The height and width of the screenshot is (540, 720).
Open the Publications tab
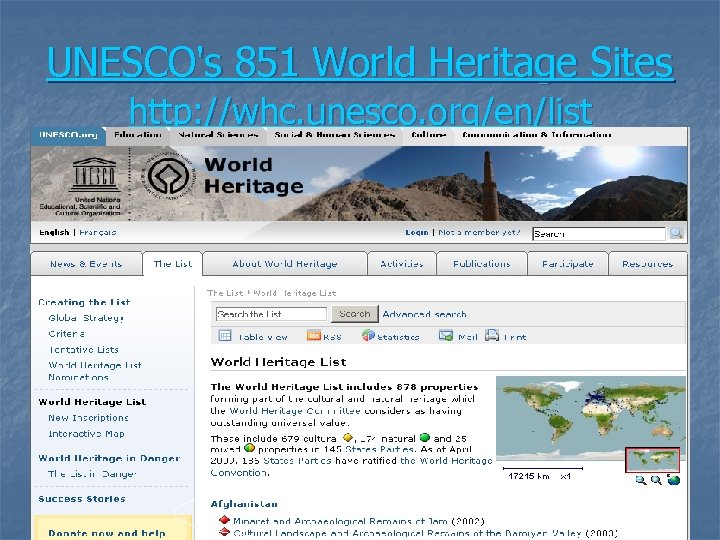pos(482,264)
